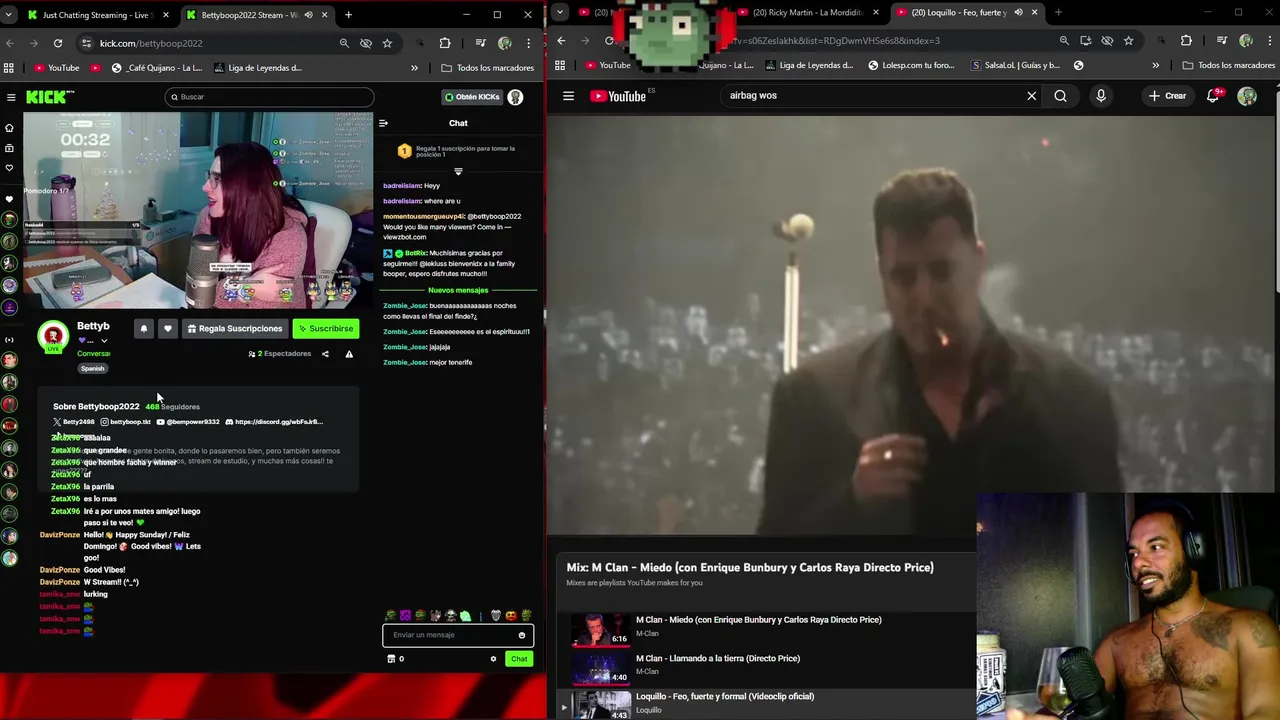Open YouTube notifications bell

pyautogui.click(x=1213, y=96)
